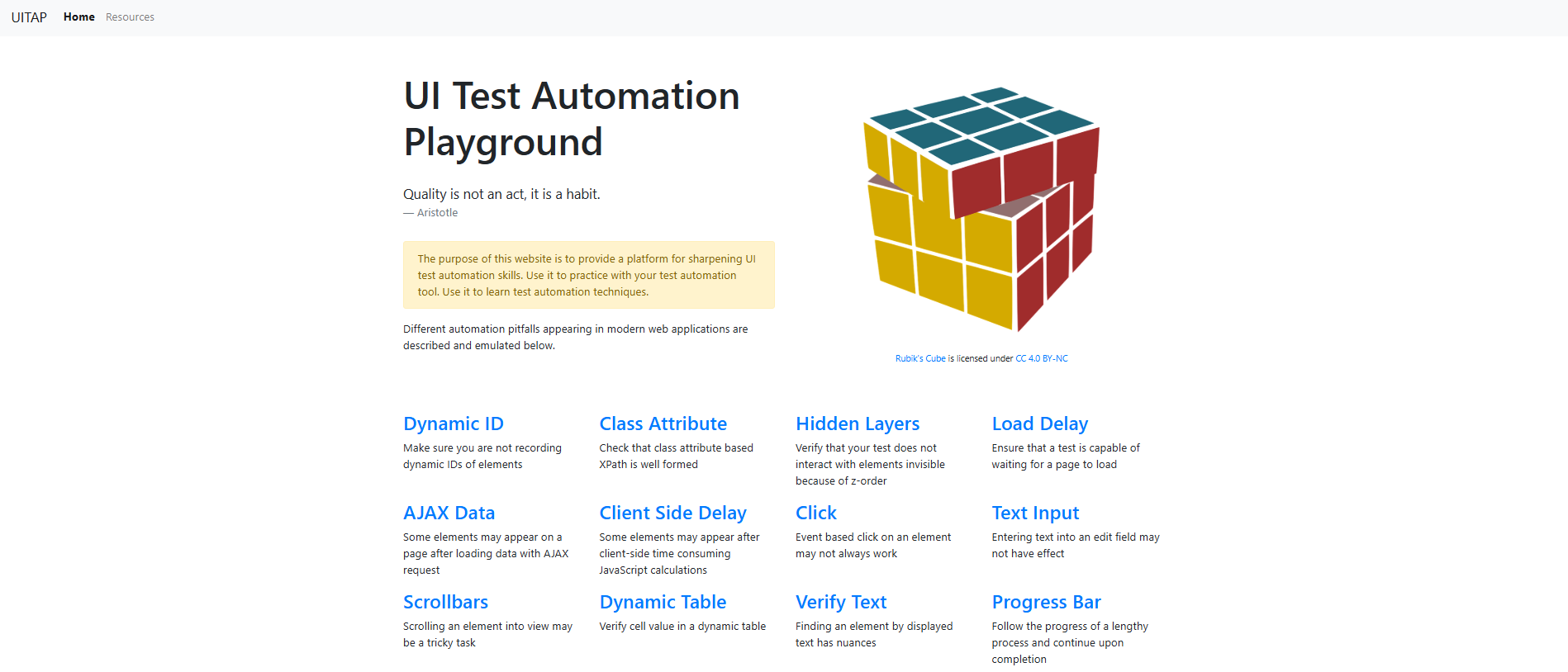Click the Rubik's Cube image

(981, 208)
